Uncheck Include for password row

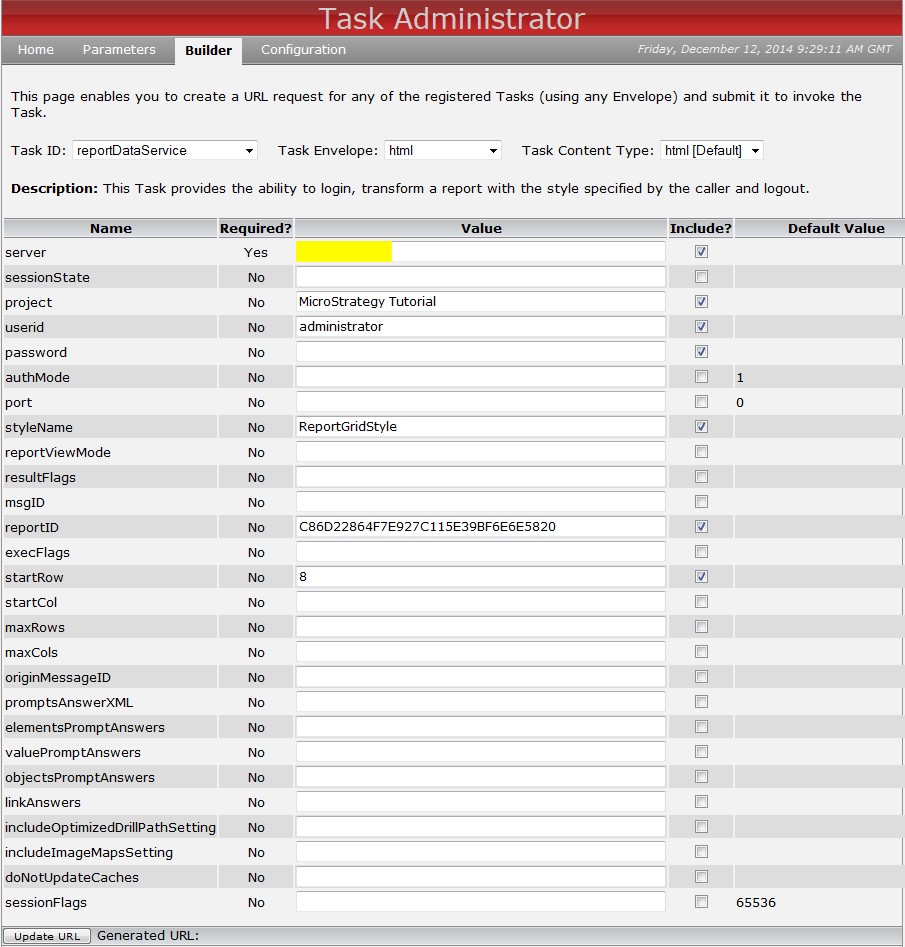tap(701, 352)
